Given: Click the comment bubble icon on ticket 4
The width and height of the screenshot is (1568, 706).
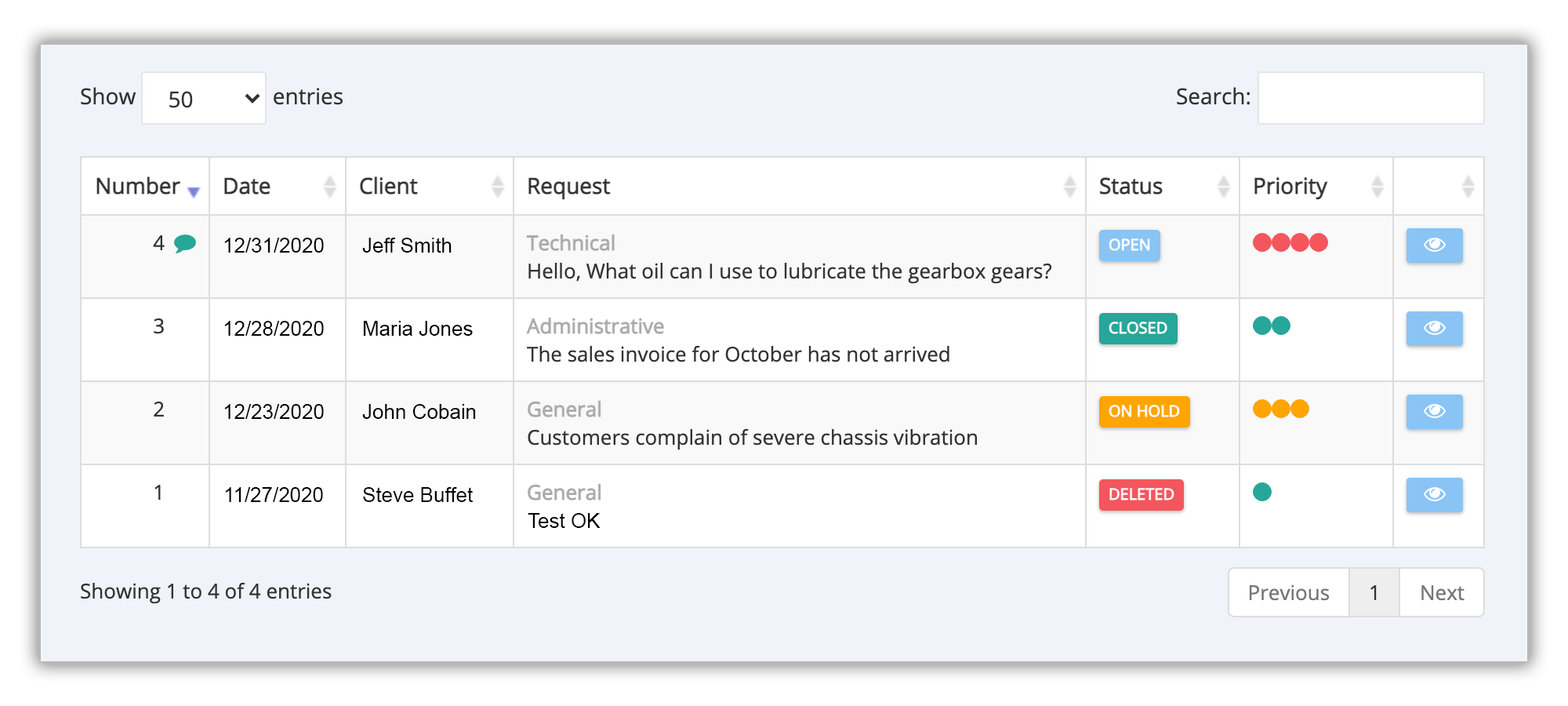Looking at the screenshot, I should (185, 244).
